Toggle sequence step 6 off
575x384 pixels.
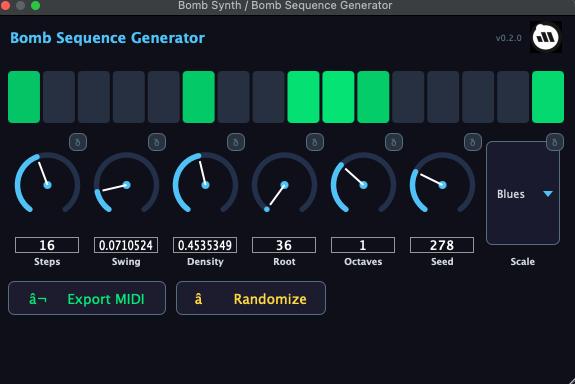pyautogui.click(x=198, y=97)
